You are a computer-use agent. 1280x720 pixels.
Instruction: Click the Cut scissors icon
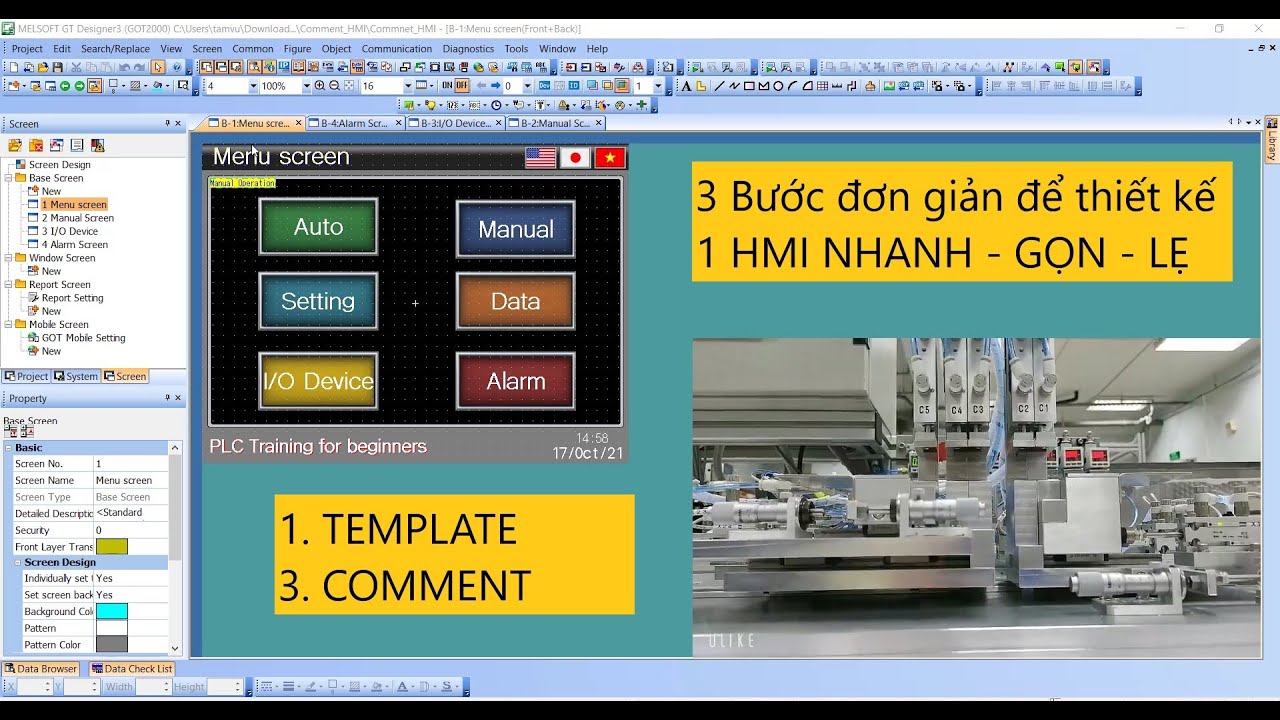point(76,67)
